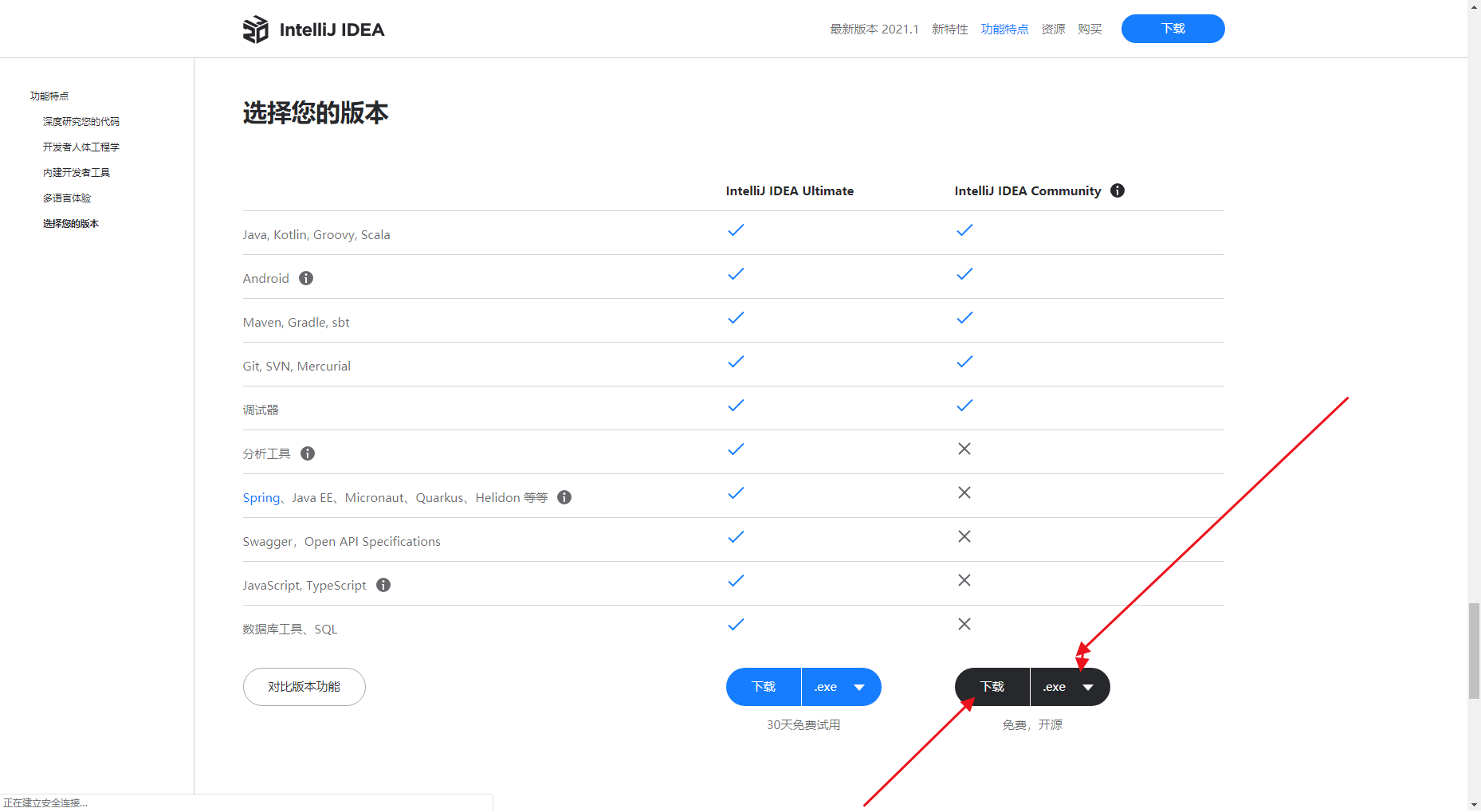
Task: Click the 对比版本功能 button
Action: tap(304, 687)
